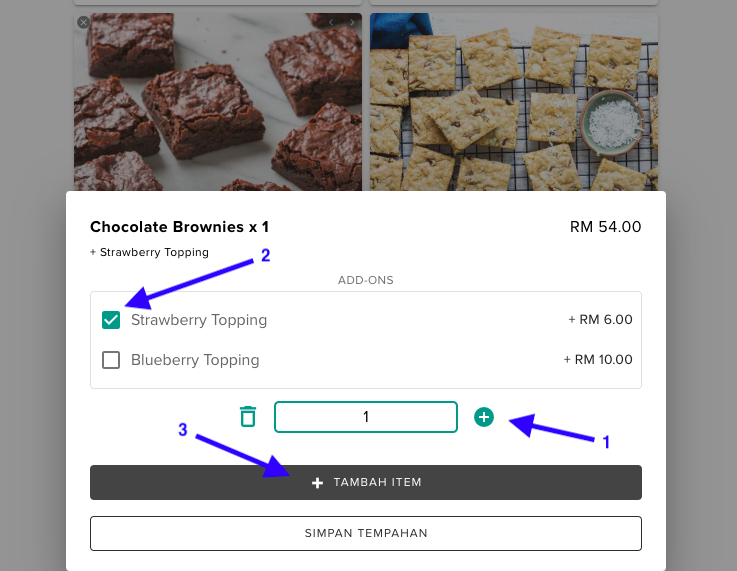Increase quantity with the green plus icon
This screenshot has height=571, width=737.
pyautogui.click(x=484, y=417)
